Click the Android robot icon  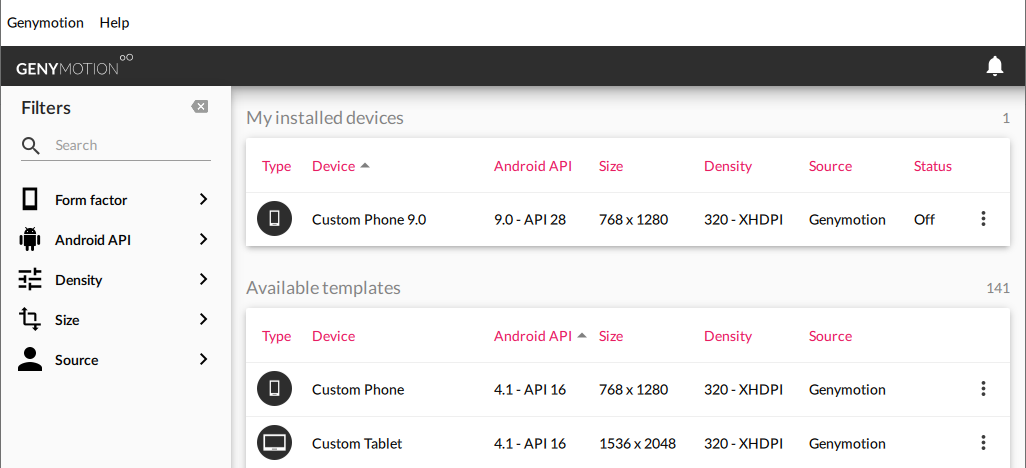(29, 240)
